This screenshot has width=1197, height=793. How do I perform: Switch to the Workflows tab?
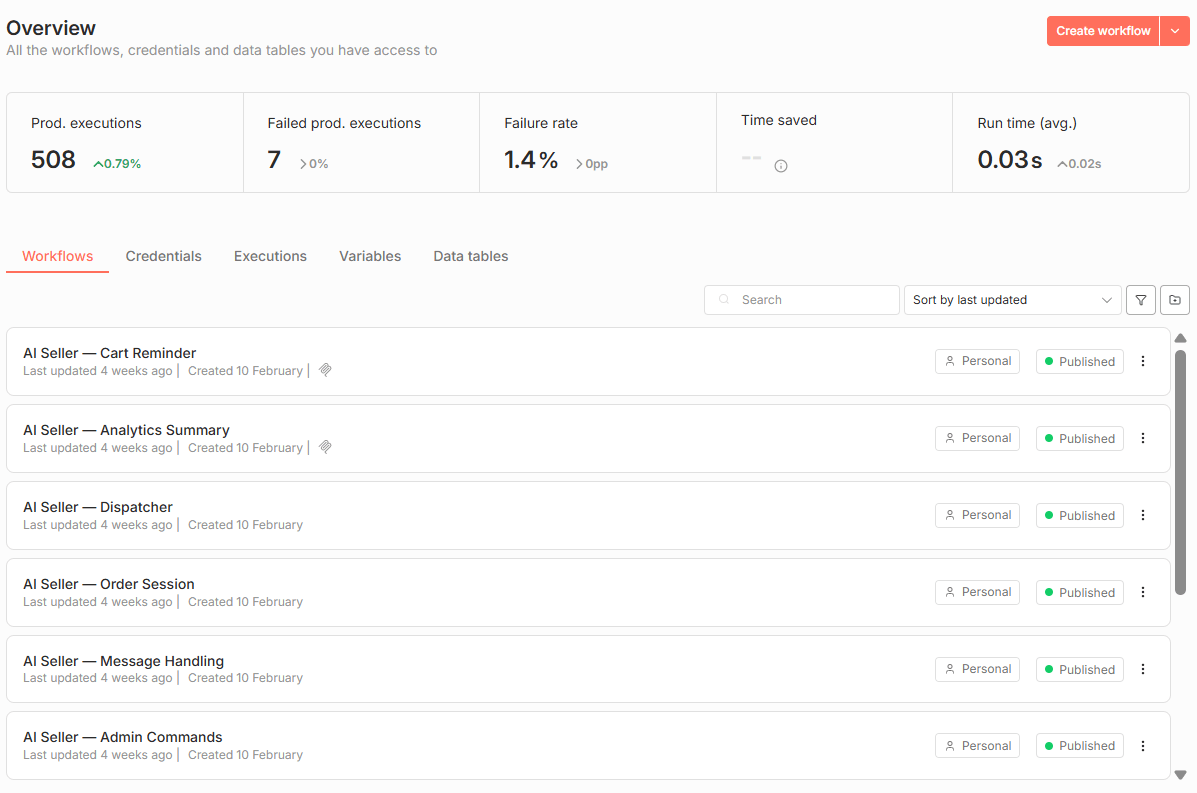pos(57,256)
